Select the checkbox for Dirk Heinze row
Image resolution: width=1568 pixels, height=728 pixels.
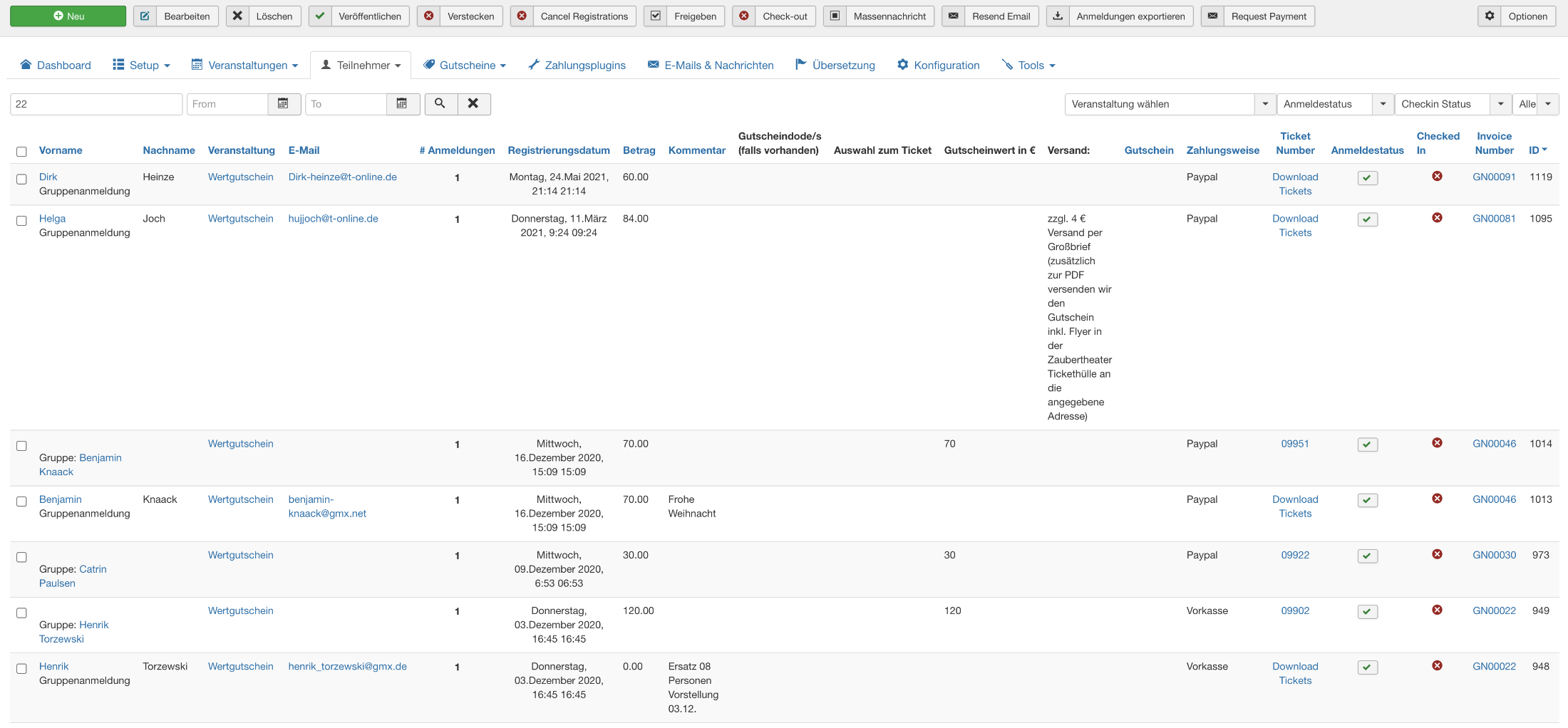pos(21,179)
